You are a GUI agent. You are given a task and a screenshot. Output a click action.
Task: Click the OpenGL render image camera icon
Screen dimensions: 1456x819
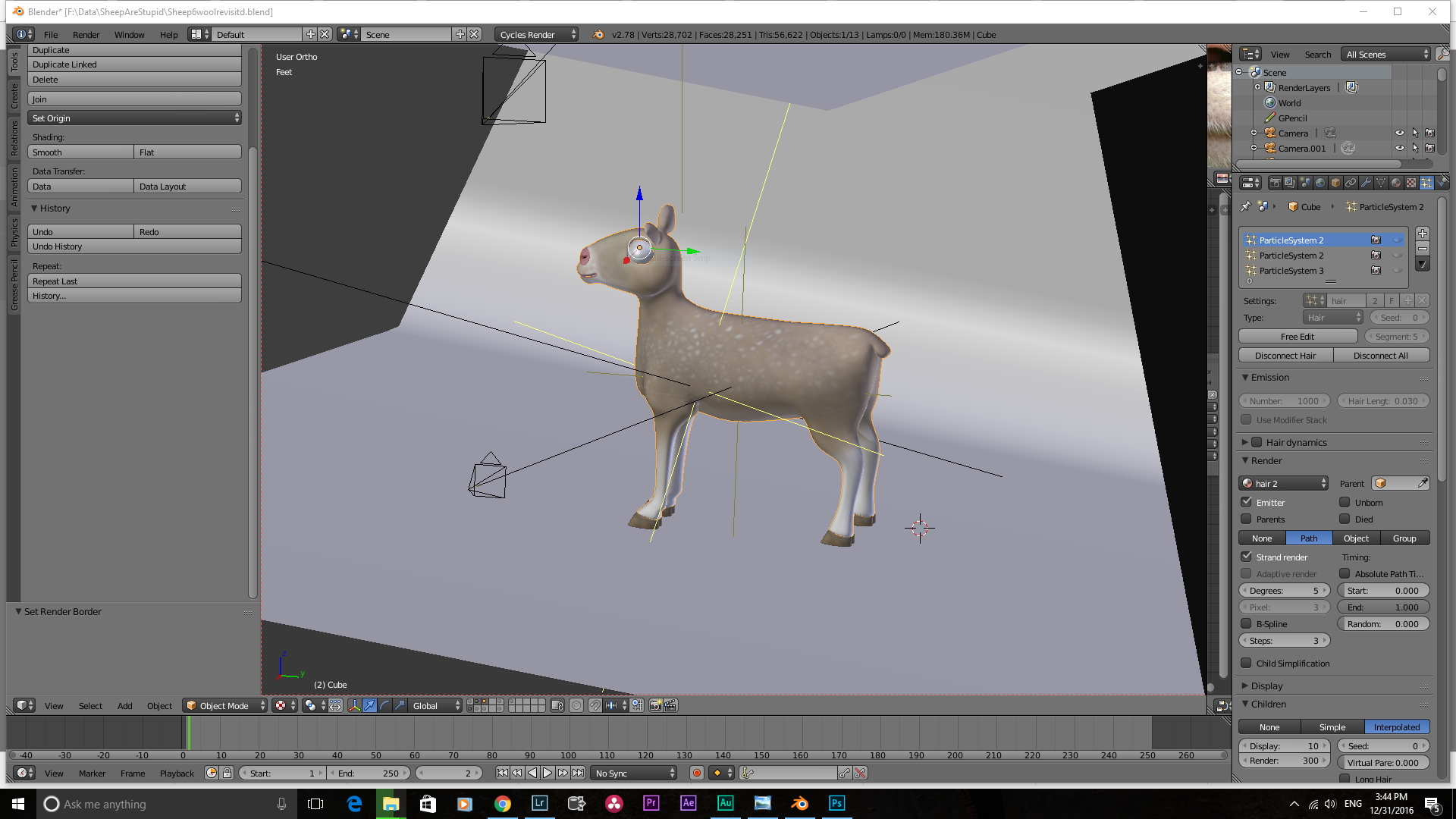655,705
